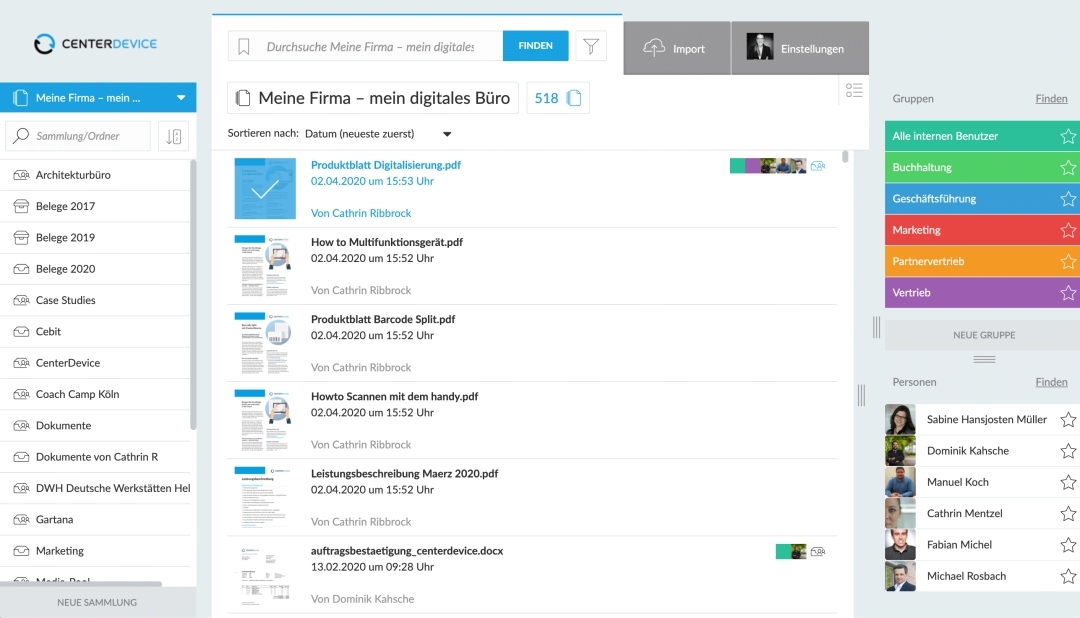Click the Coach Camp Köln icon

pos(21,394)
